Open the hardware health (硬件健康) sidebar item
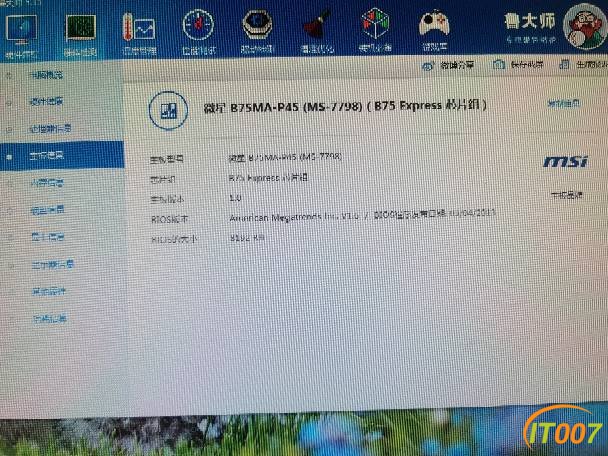 coord(46,102)
